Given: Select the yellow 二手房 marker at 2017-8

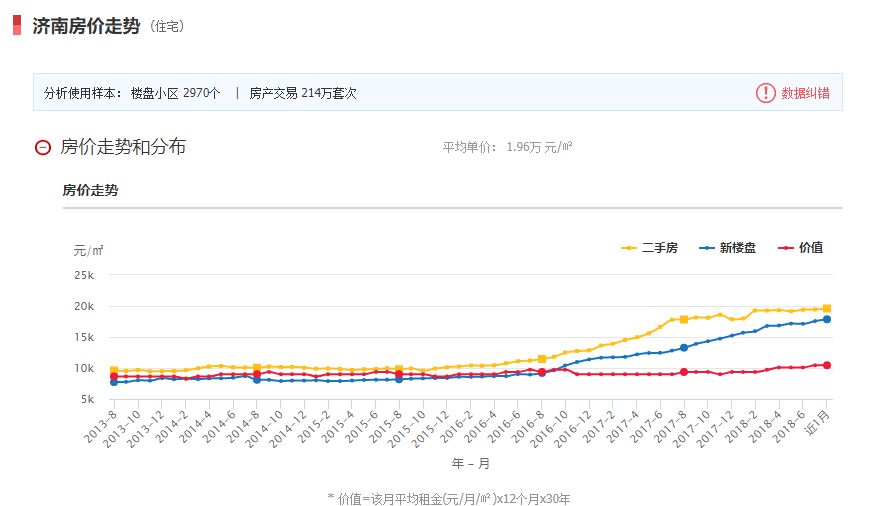Looking at the screenshot, I should tap(684, 319).
